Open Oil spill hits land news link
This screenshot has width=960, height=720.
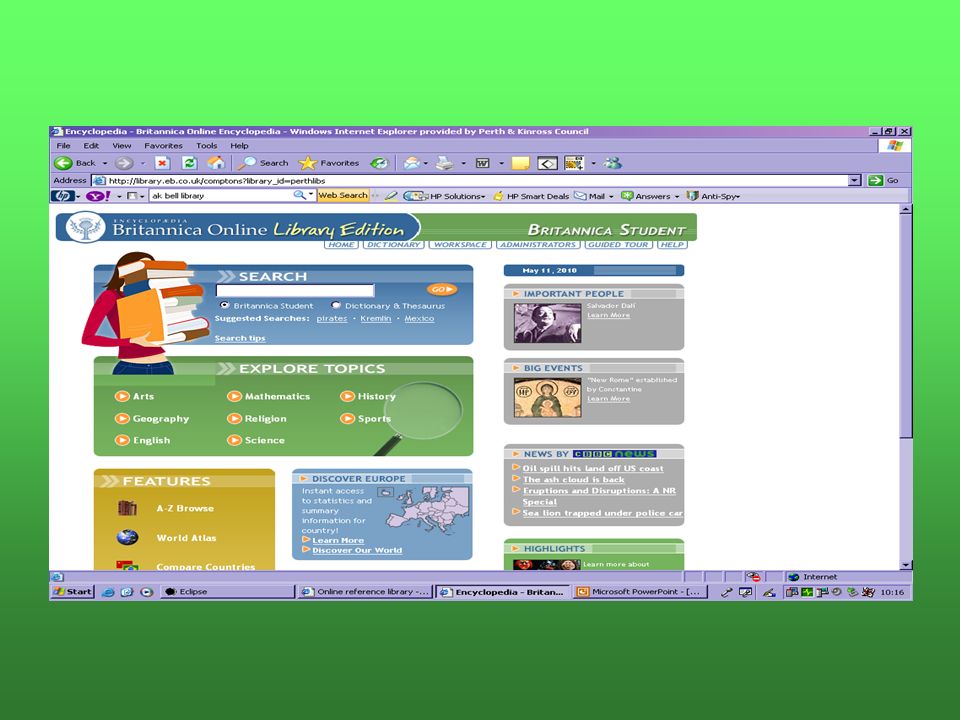coord(593,468)
